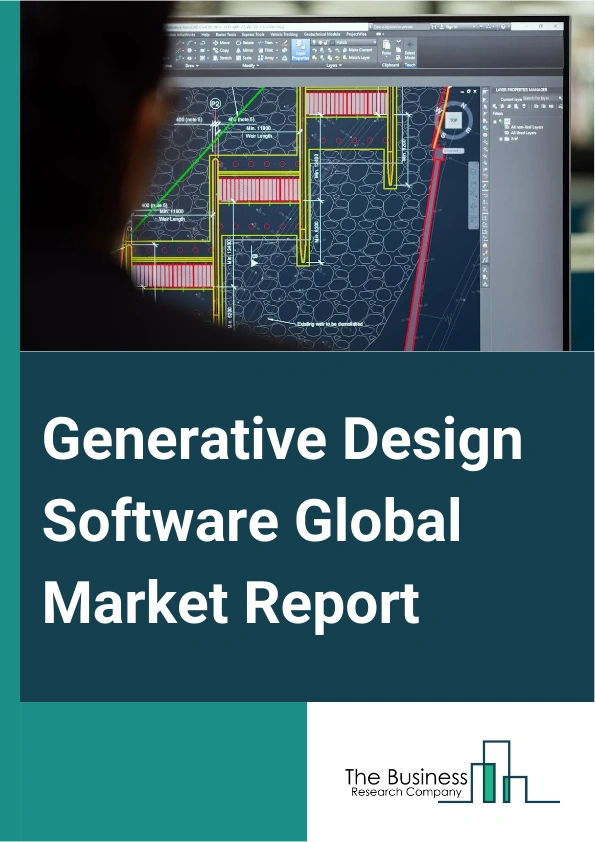Open the layer name dropdown in ribbon

click(344, 42)
